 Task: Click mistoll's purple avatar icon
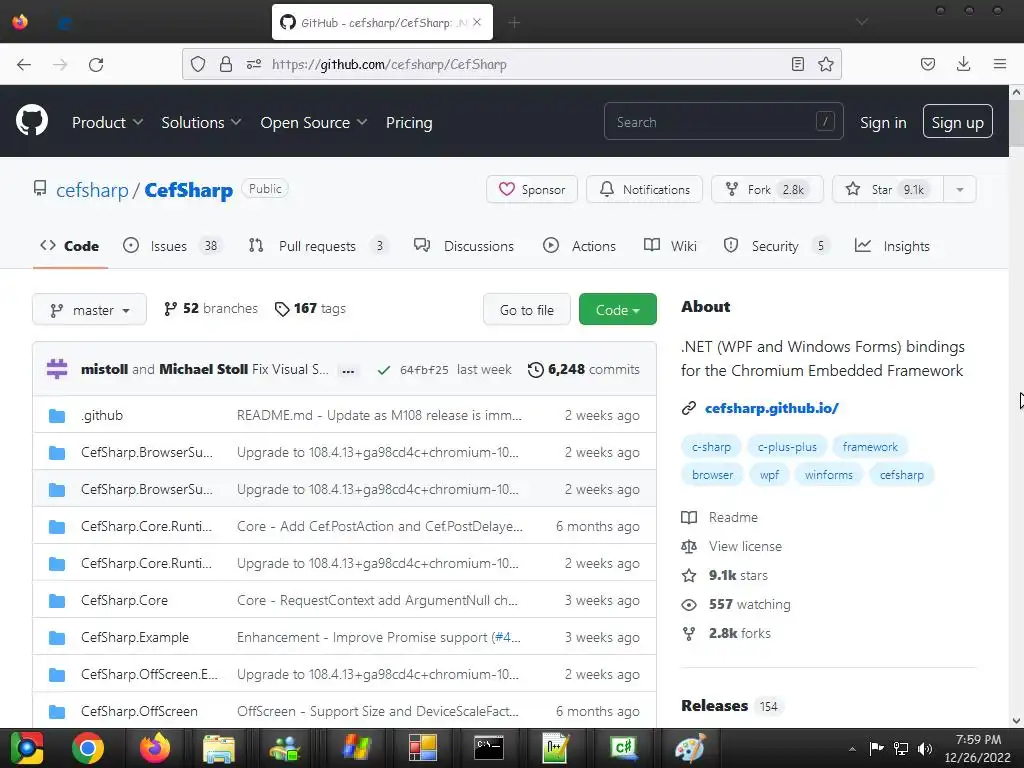(x=57, y=369)
